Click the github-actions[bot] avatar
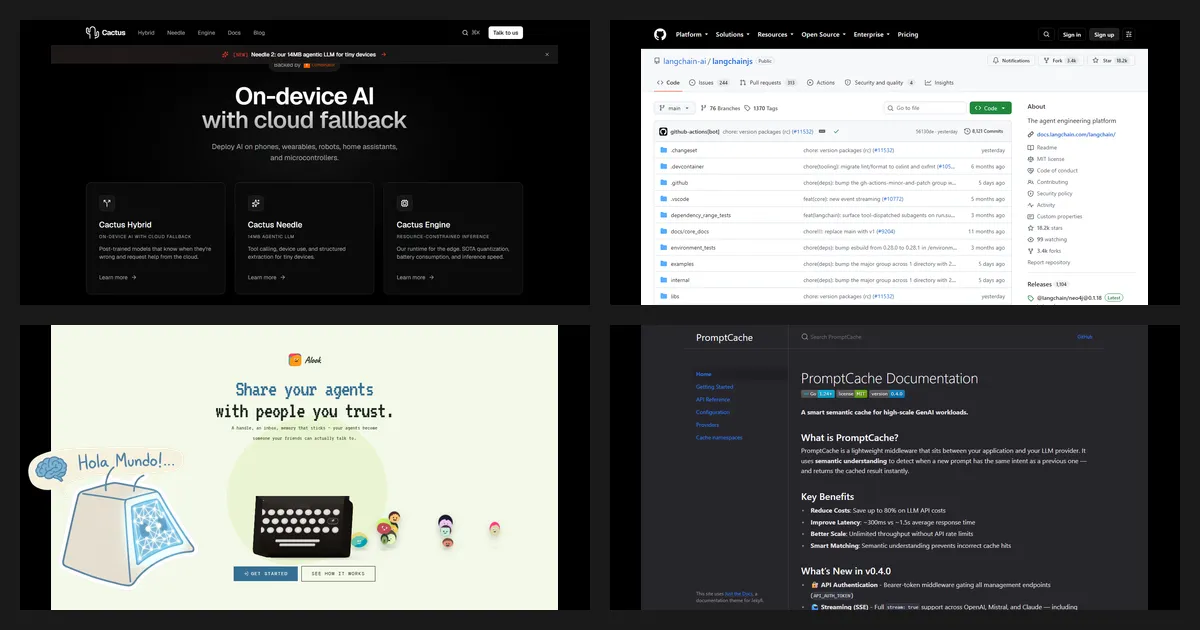This screenshot has height=630, width=1200. pos(663,131)
